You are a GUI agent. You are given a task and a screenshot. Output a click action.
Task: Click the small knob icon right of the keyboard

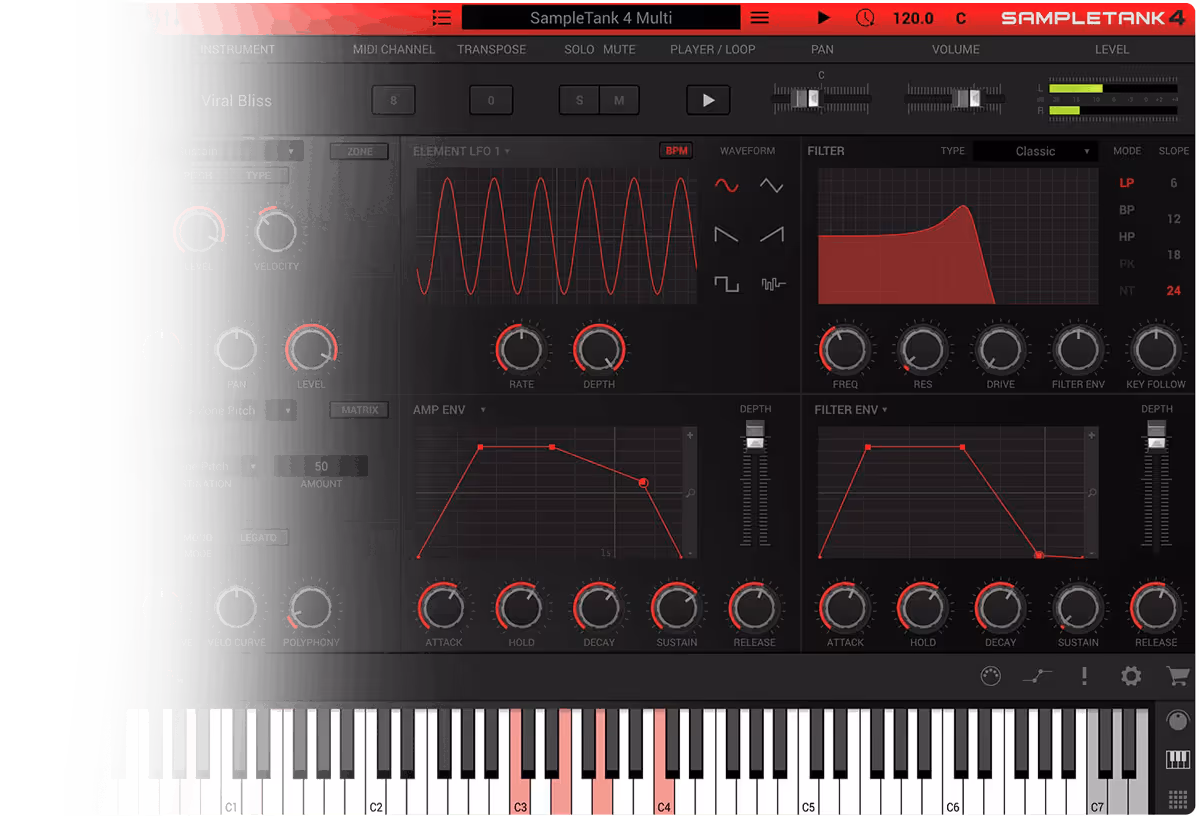(x=1178, y=721)
